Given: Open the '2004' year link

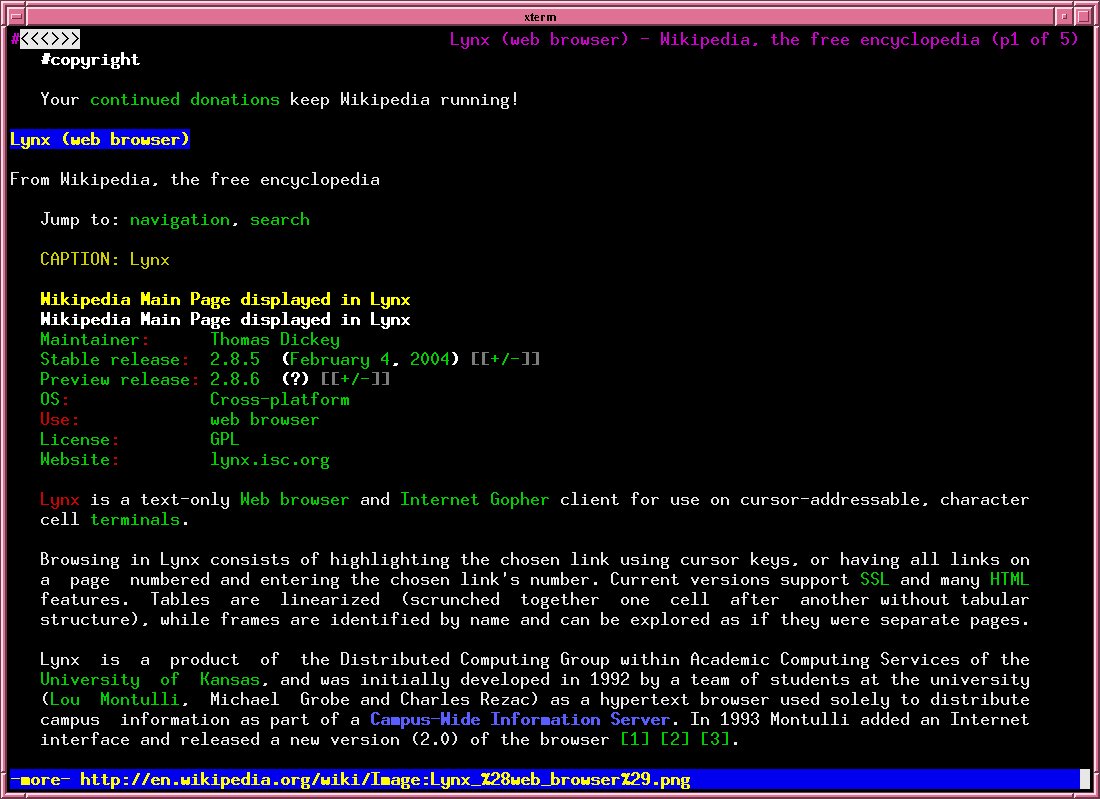Looking at the screenshot, I should pyautogui.click(x=429, y=359).
